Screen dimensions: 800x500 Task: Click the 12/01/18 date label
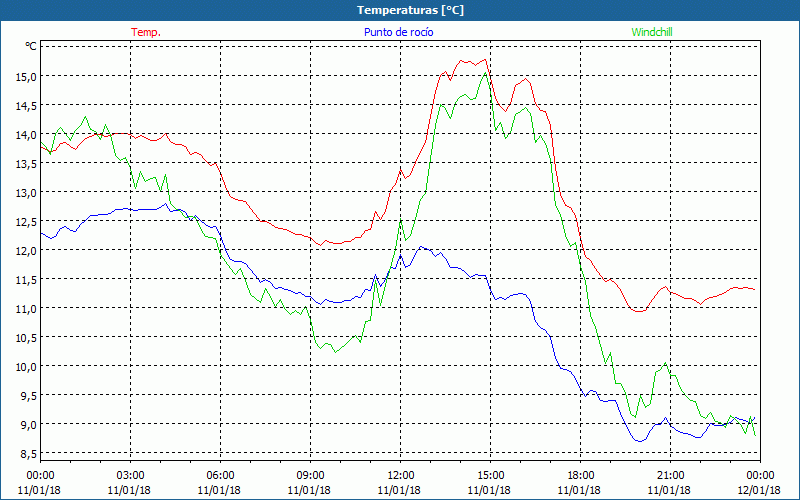(x=760, y=490)
